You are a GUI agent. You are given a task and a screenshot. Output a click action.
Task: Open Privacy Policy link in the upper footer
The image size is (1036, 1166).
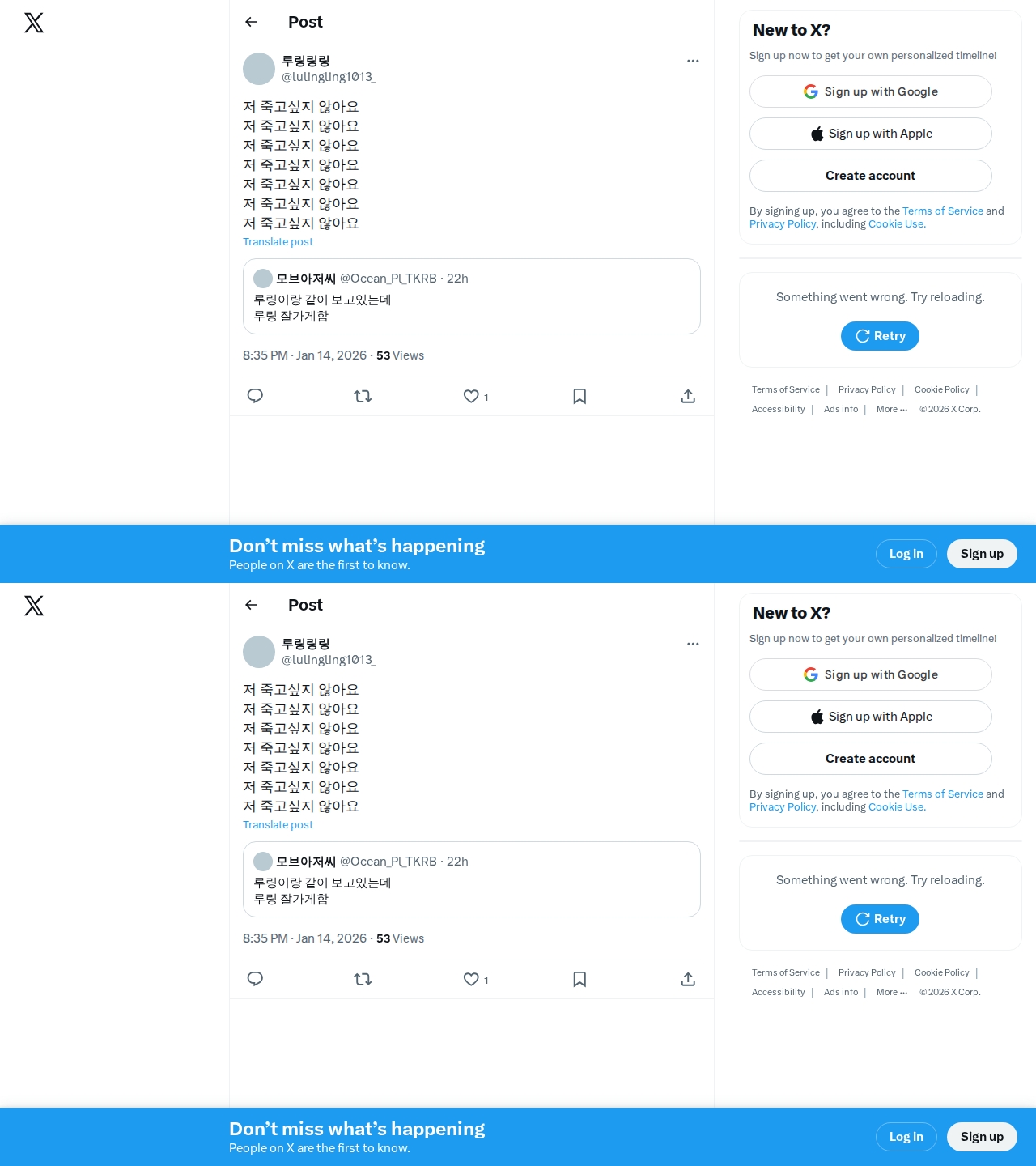tap(867, 389)
